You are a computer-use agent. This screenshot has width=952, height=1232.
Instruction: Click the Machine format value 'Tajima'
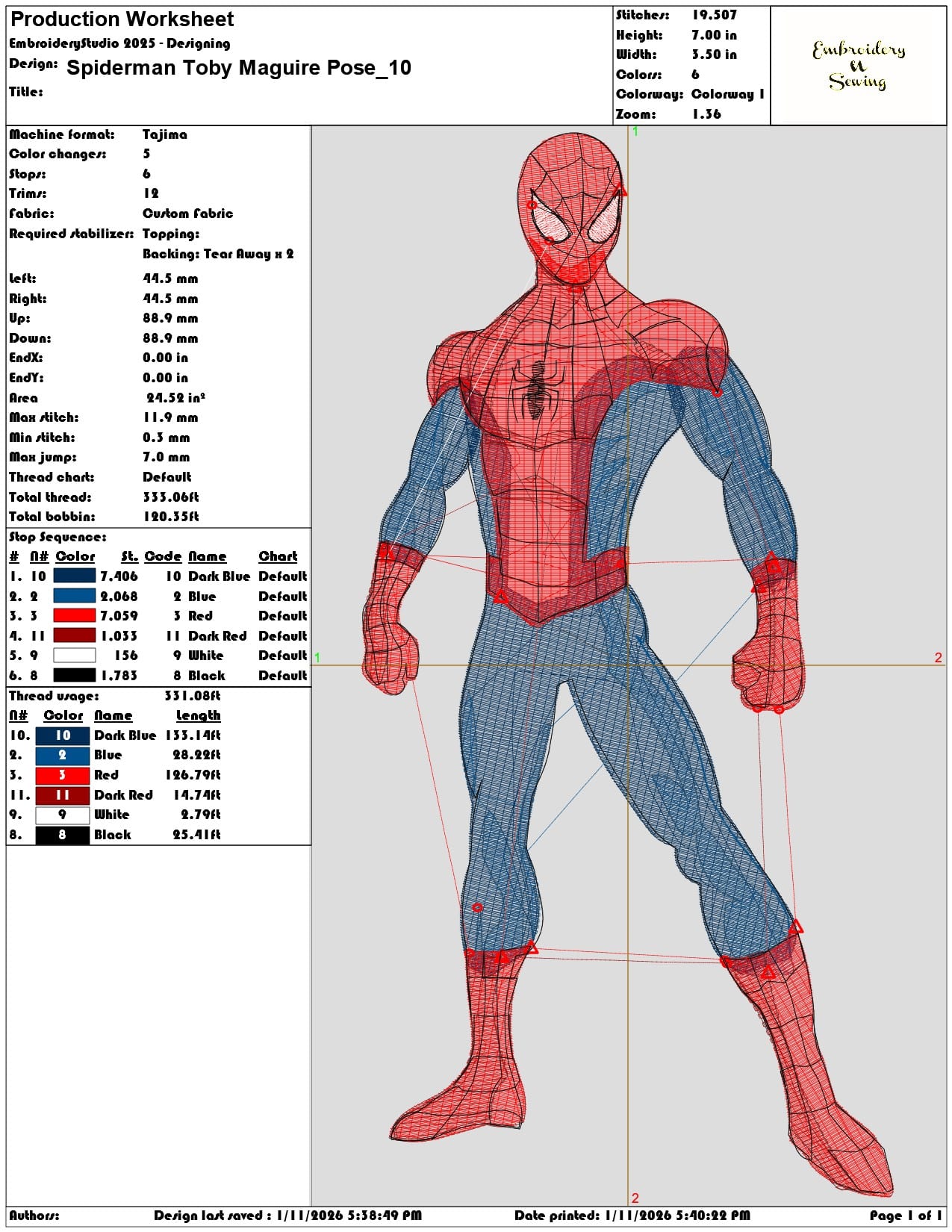pyautogui.click(x=165, y=134)
